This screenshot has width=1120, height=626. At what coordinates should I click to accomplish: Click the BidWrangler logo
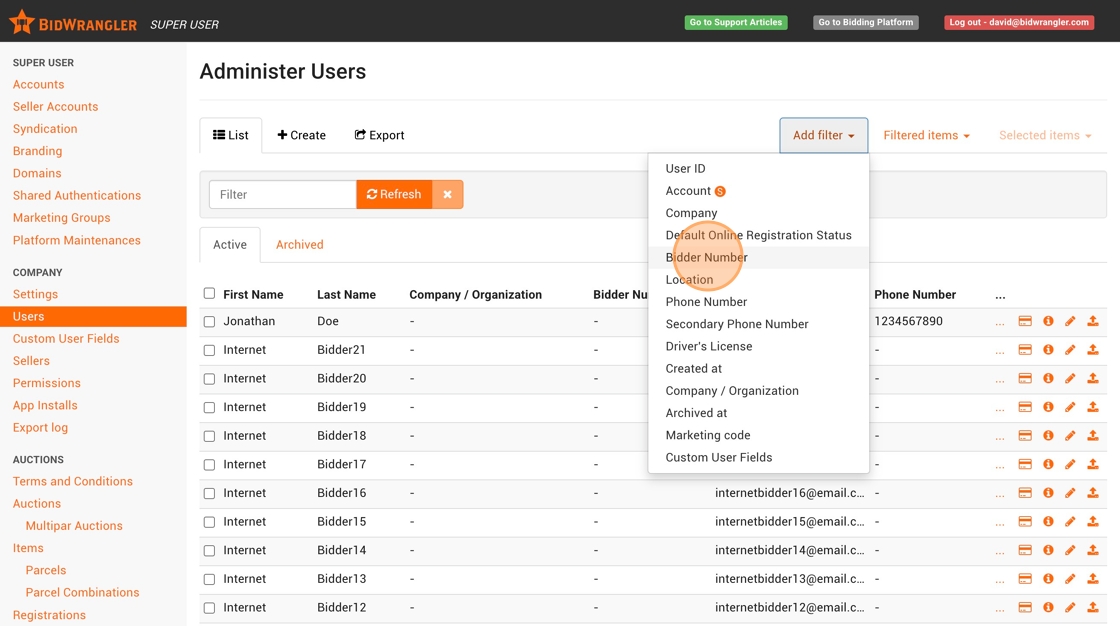point(73,22)
